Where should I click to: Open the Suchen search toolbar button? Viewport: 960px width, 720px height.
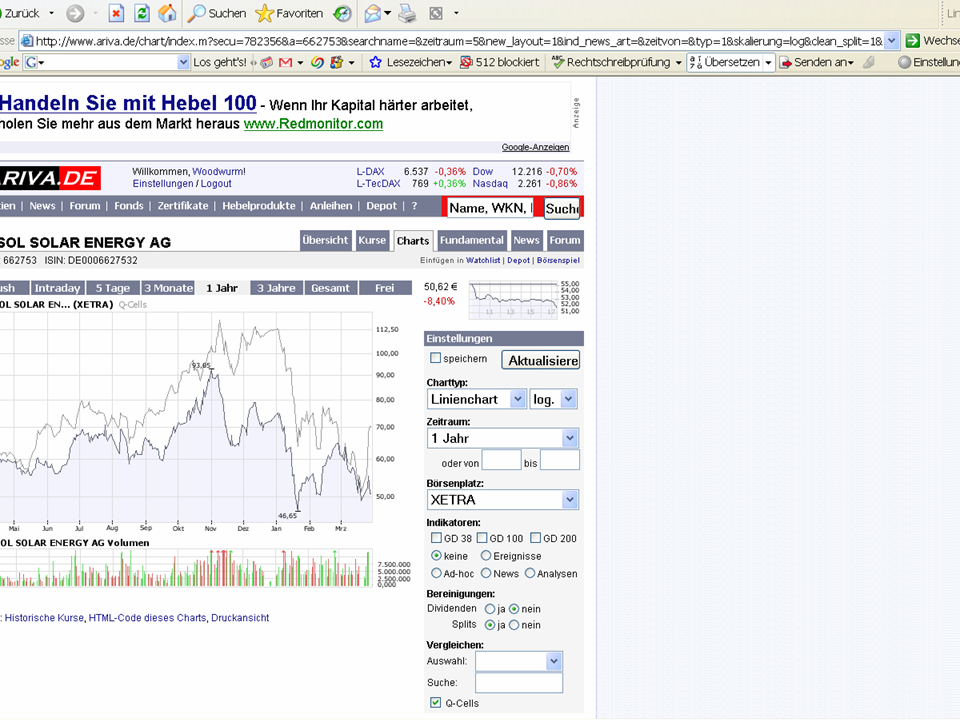pyautogui.click(x=217, y=13)
